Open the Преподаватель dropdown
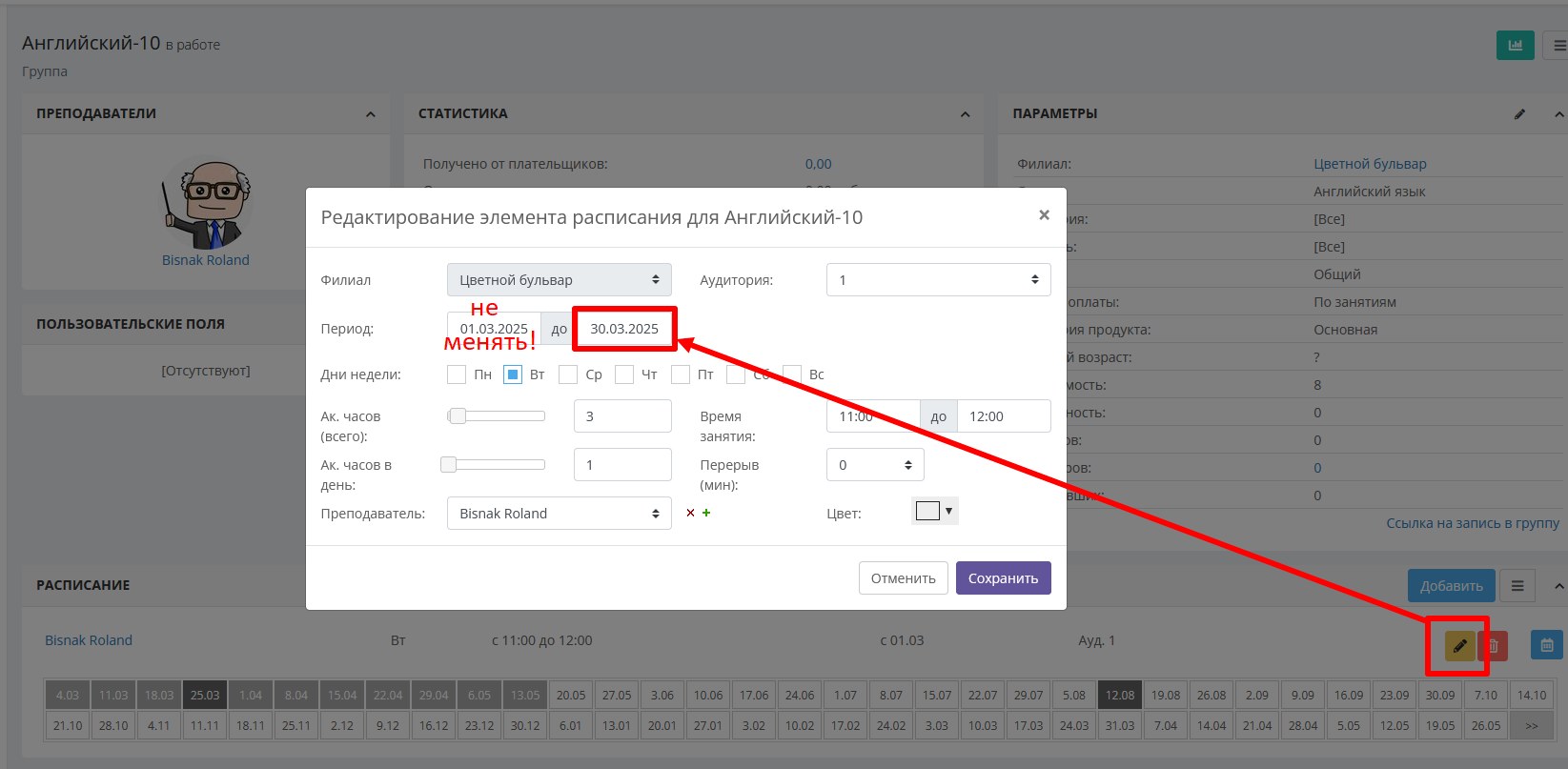 point(560,514)
